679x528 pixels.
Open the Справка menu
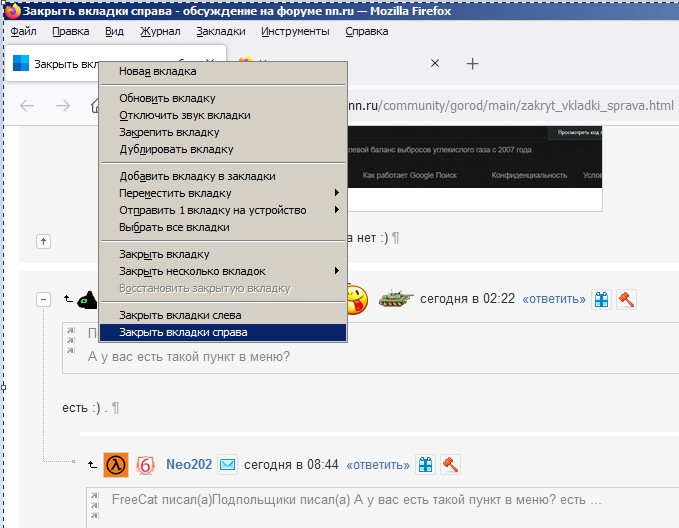point(367,31)
